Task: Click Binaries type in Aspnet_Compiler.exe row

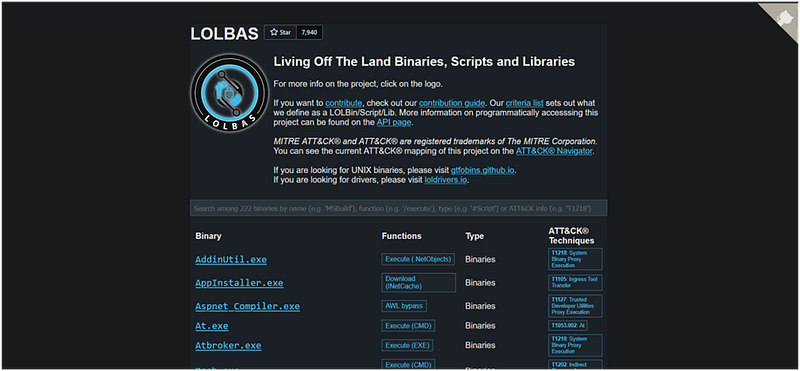Action: tap(480, 306)
